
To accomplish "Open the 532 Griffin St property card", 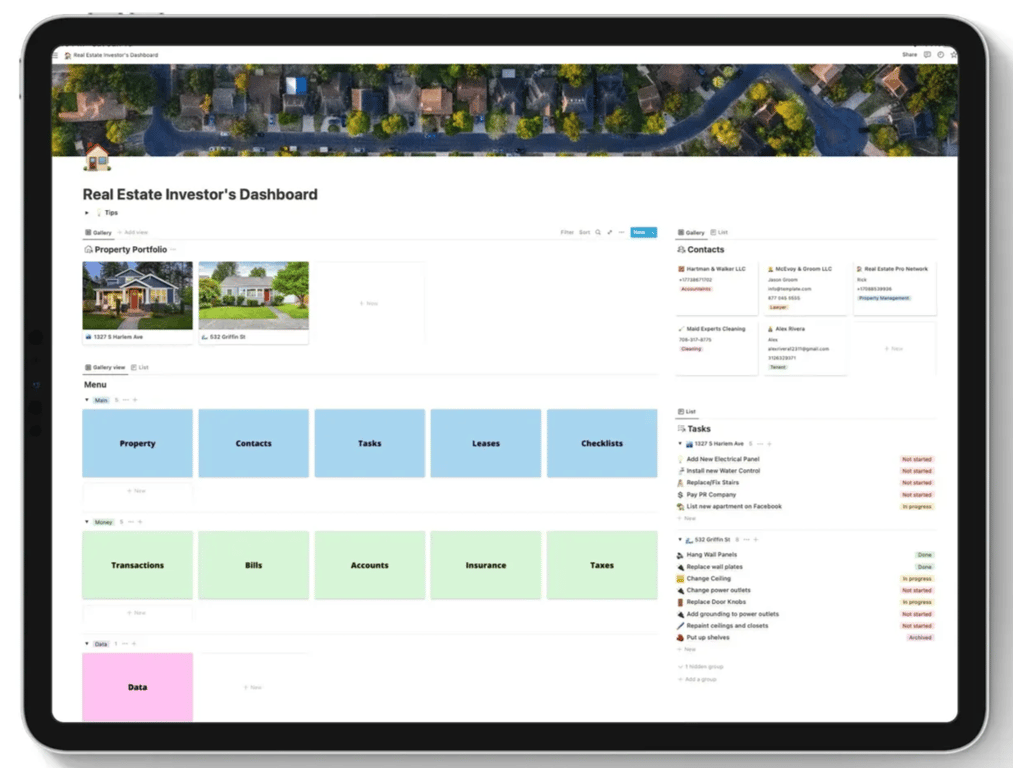I will point(253,303).
